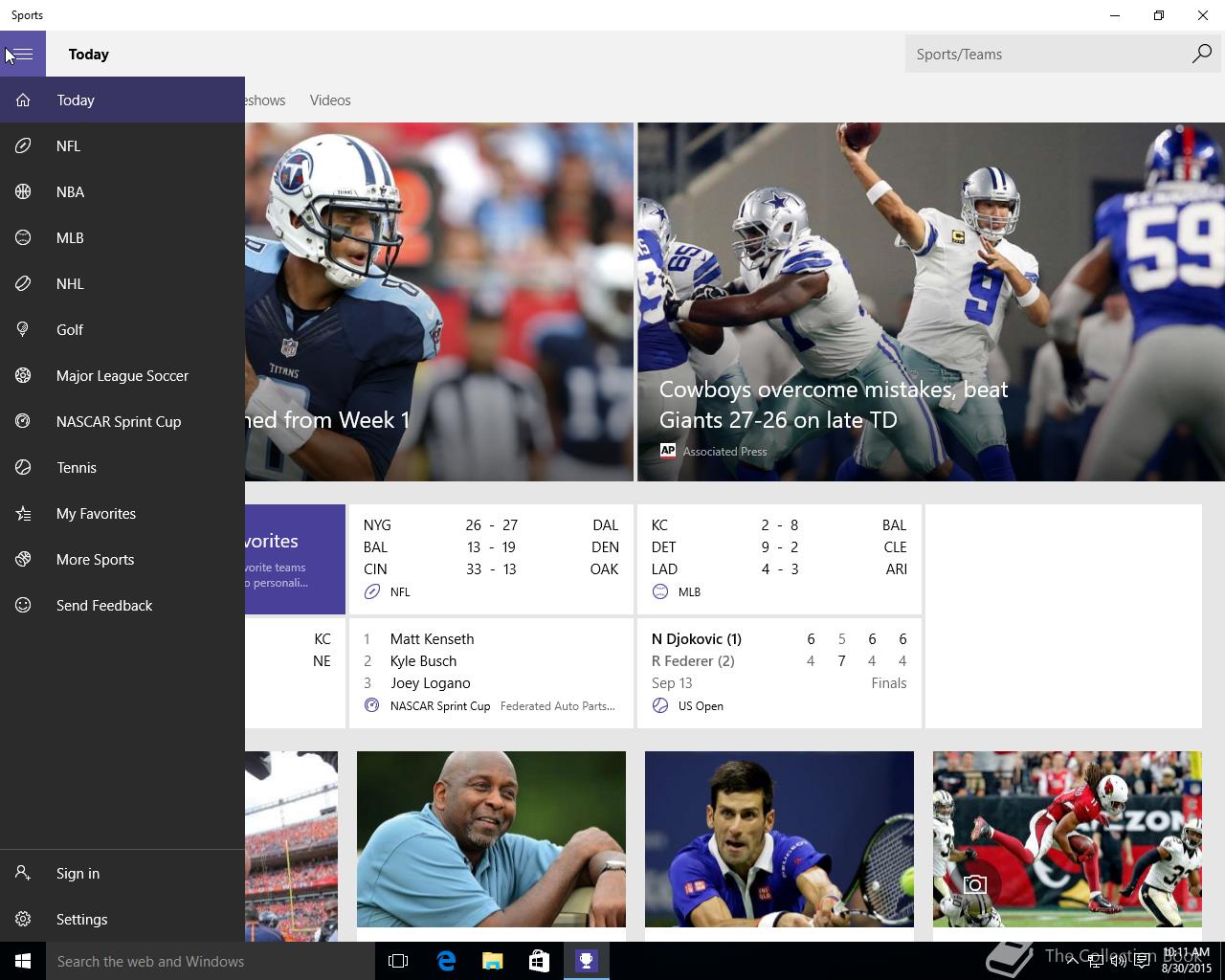Screen dimensions: 1225x980
Task: Go to My Favorites
Action: pos(122,513)
